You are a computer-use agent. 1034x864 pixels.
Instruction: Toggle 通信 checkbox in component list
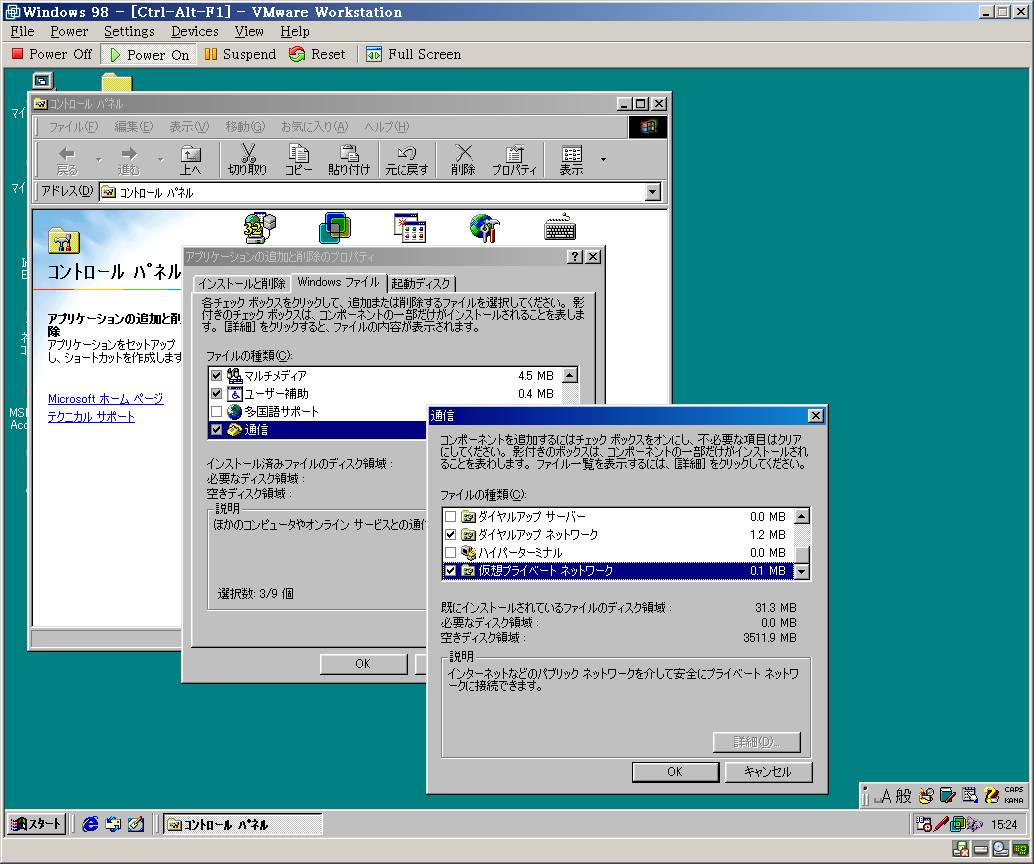[216, 429]
